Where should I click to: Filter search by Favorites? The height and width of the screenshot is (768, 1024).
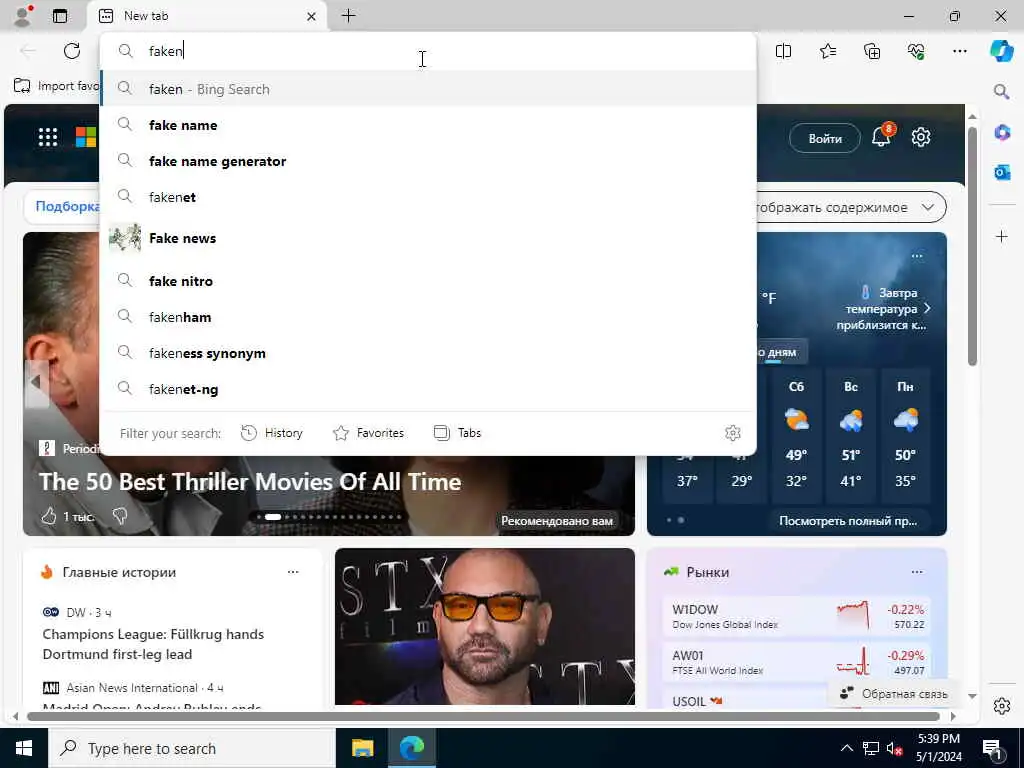(368, 433)
